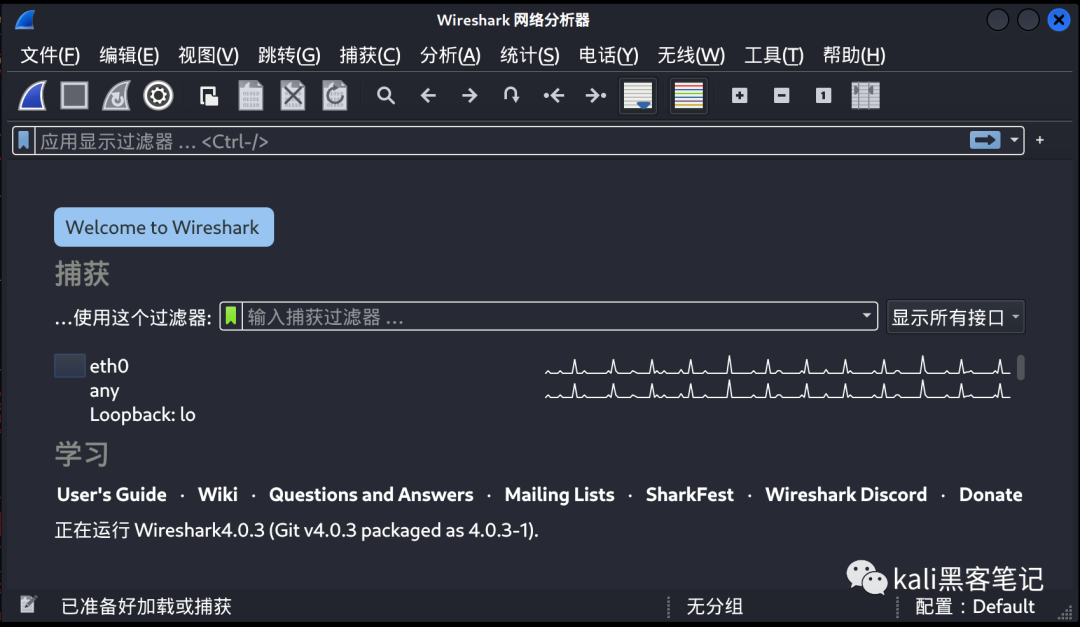Click Welcome to Wireshark button
Image resolution: width=1080 pixels, height=627 pixels.
point(164,227)
